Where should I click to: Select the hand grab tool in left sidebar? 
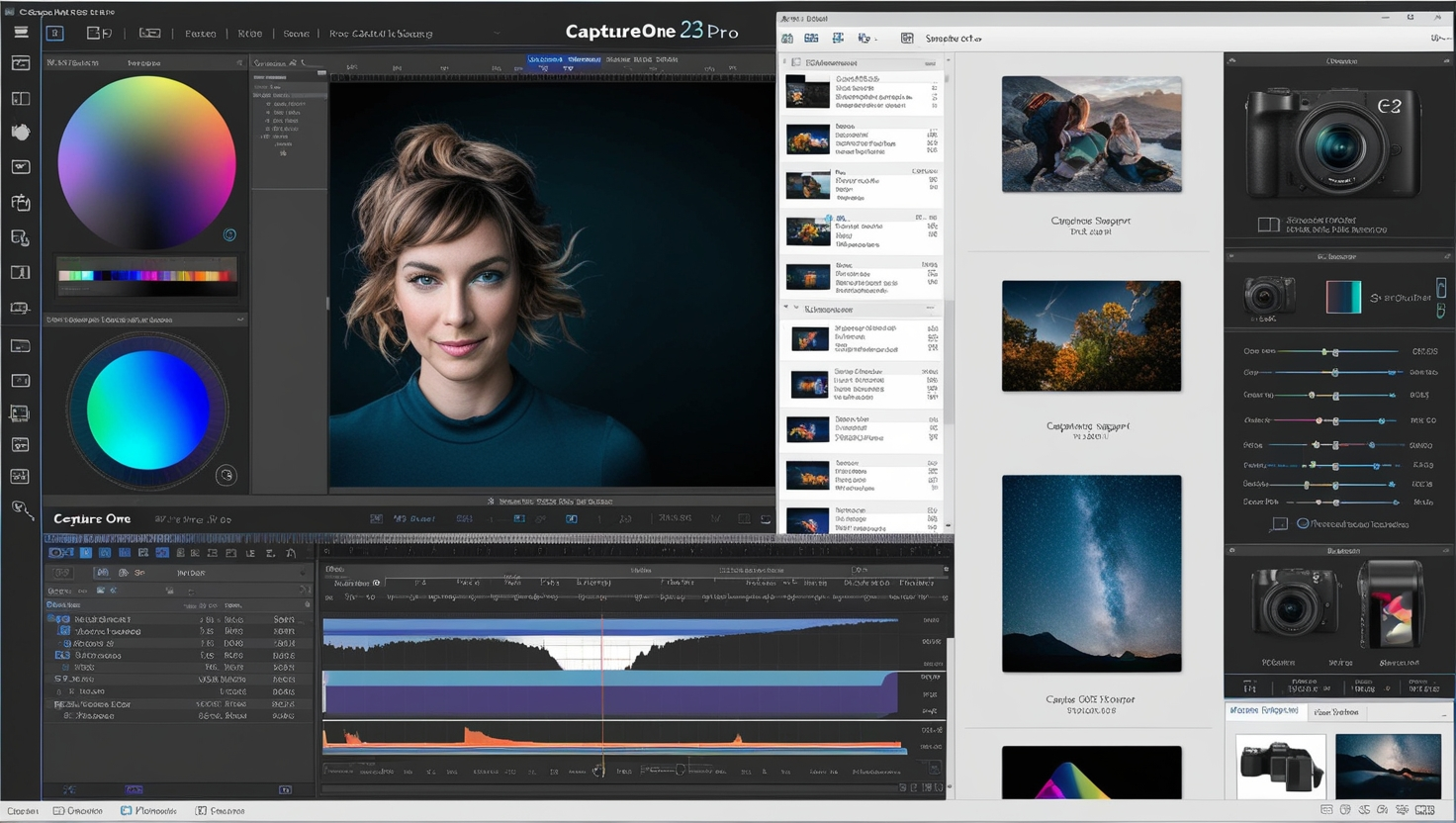21,132
